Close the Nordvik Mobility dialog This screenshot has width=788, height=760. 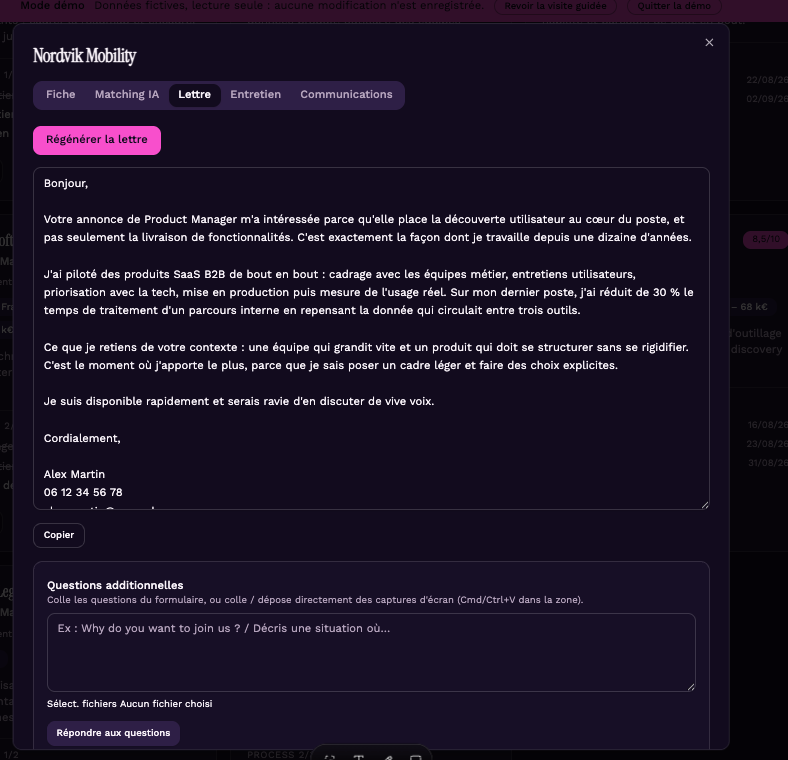709,43
